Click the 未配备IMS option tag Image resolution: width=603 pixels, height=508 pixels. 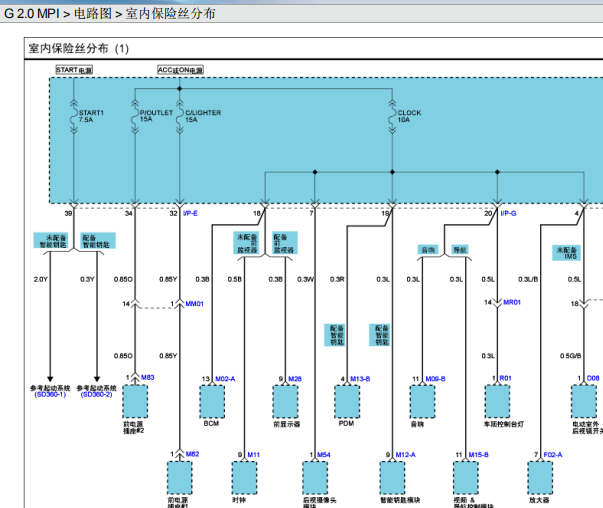(566, 253)
